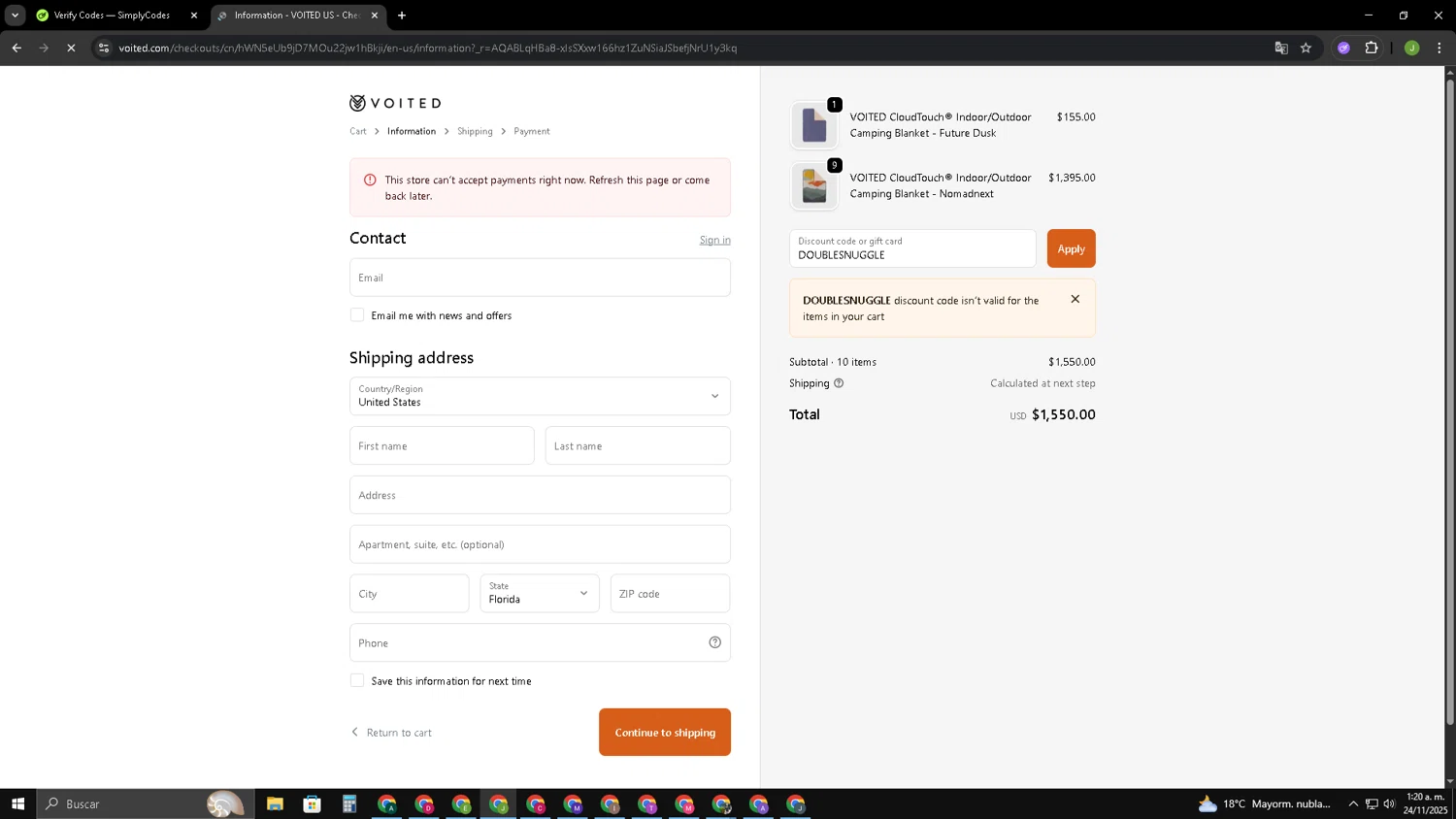This screenshot has width=1456, height=819.
Task: Click the VOITED logo
Action: pos(395,103)
